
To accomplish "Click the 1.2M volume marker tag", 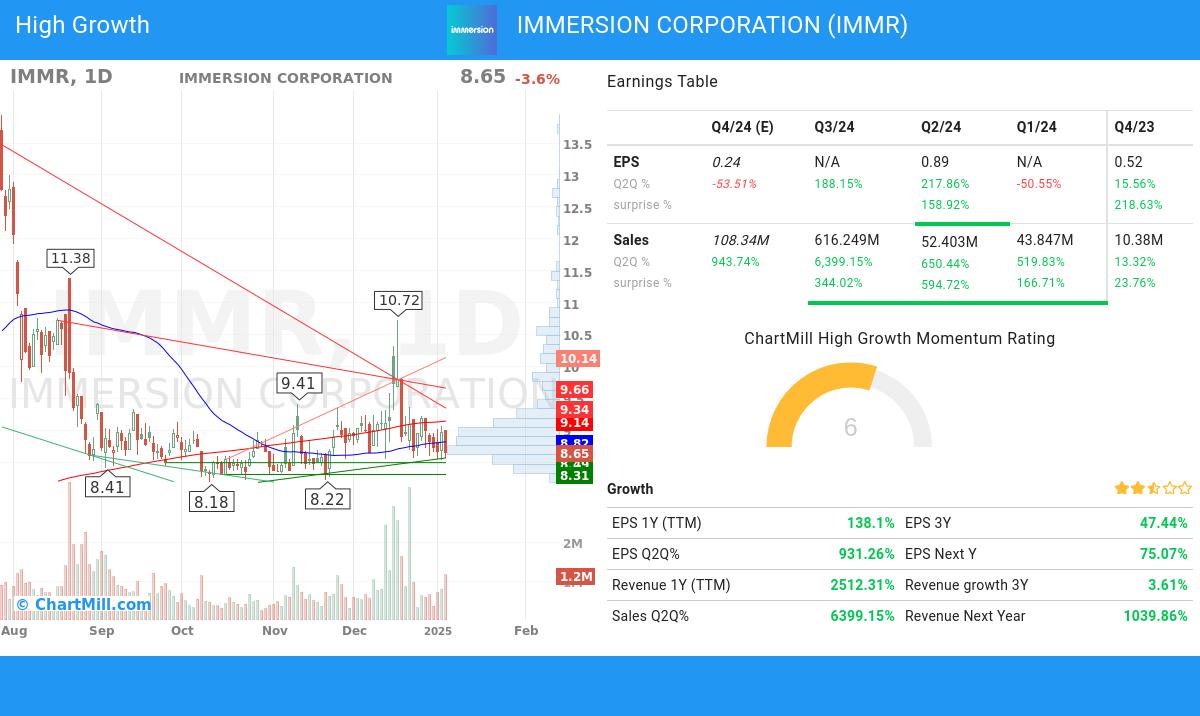I will point(576,577).
